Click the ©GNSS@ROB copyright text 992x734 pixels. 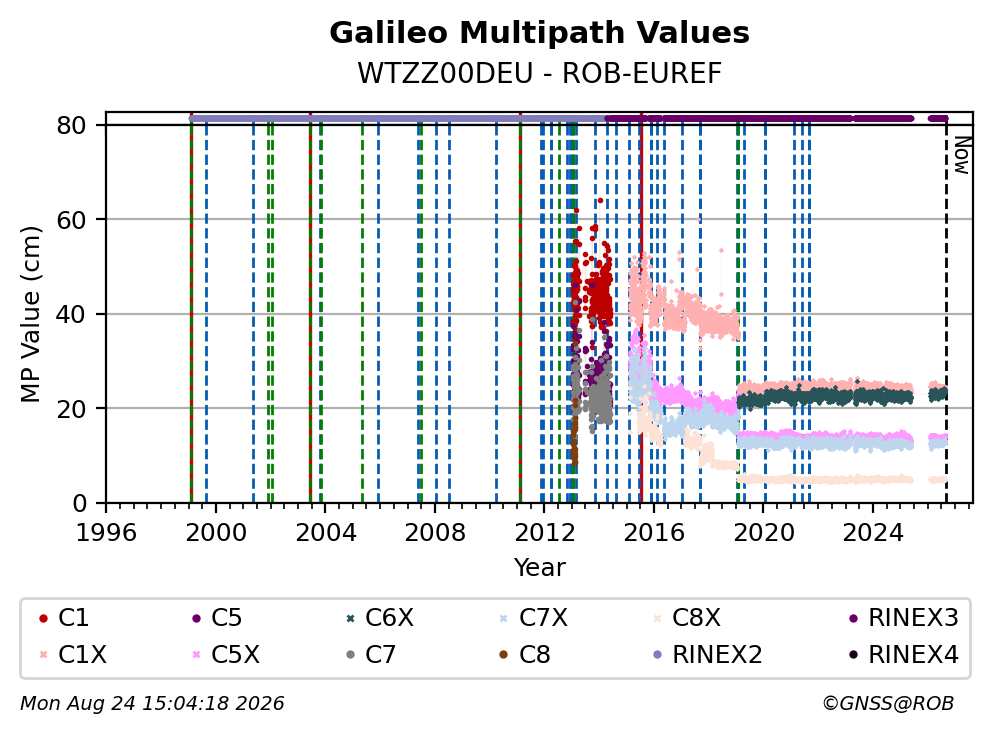pos(888,704)
